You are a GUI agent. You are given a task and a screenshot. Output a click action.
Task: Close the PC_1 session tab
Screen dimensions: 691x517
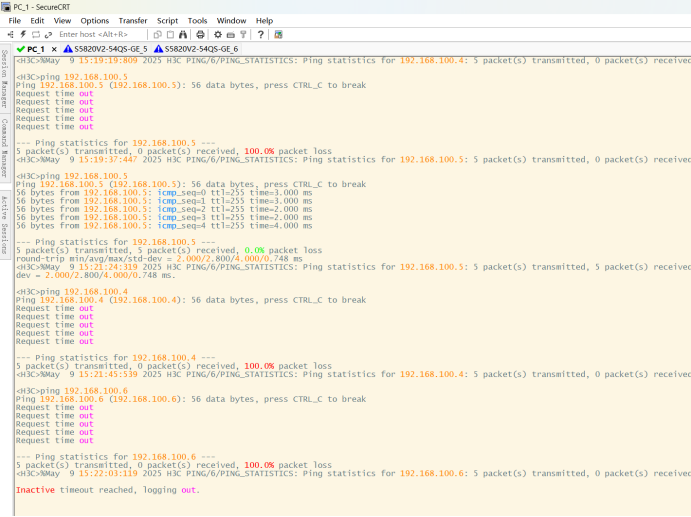54,48
